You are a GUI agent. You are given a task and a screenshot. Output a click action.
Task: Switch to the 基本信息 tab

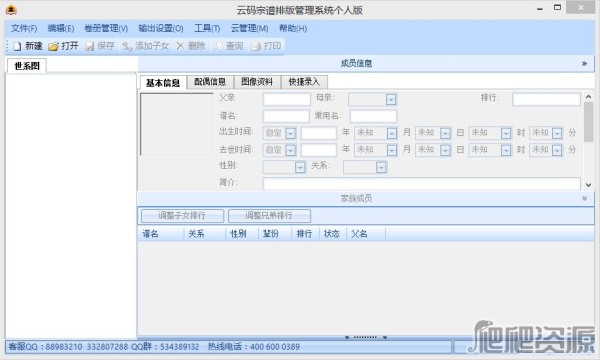[x=163, y=83]
